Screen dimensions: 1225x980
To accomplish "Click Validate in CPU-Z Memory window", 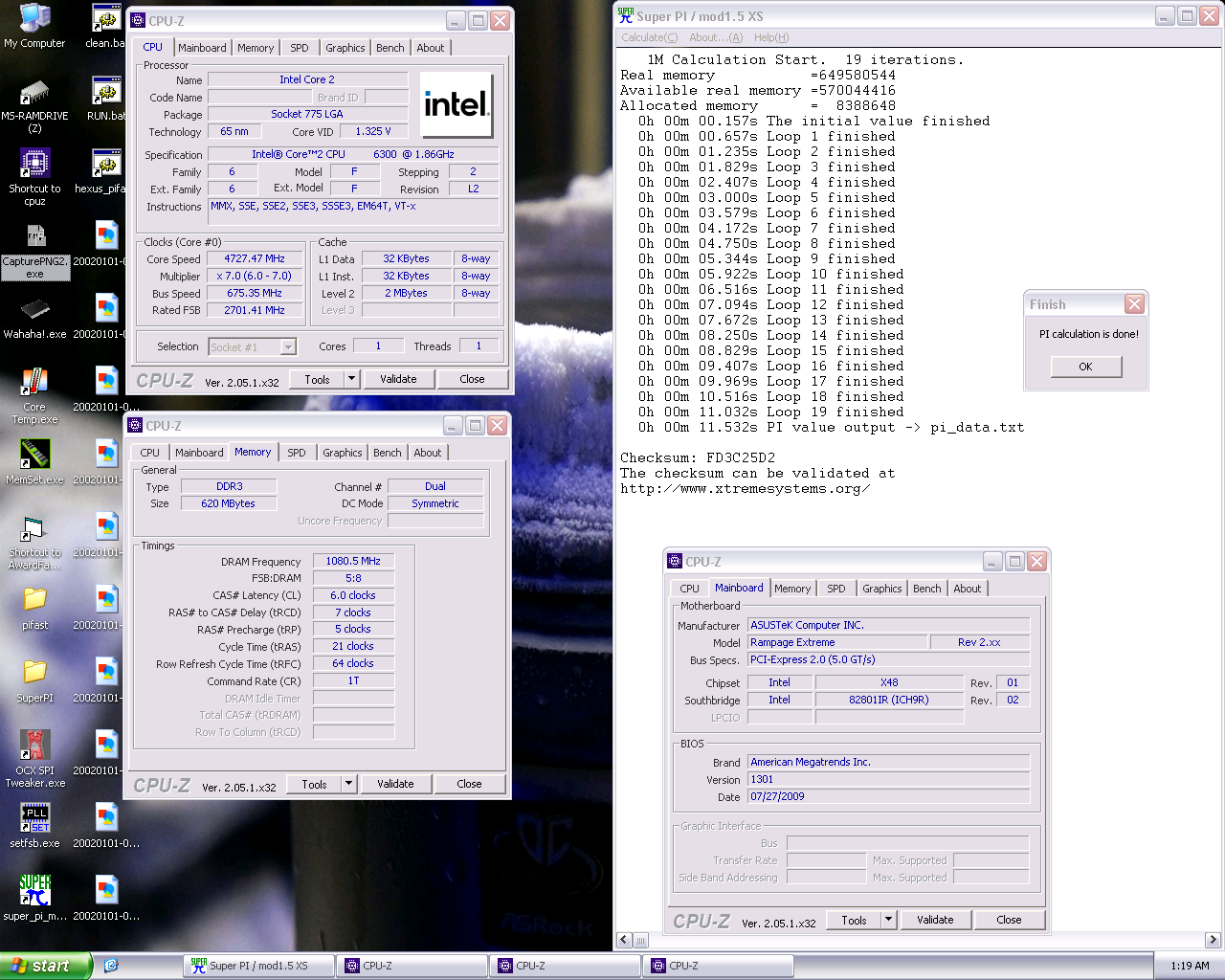I will (x=395, y=784).
